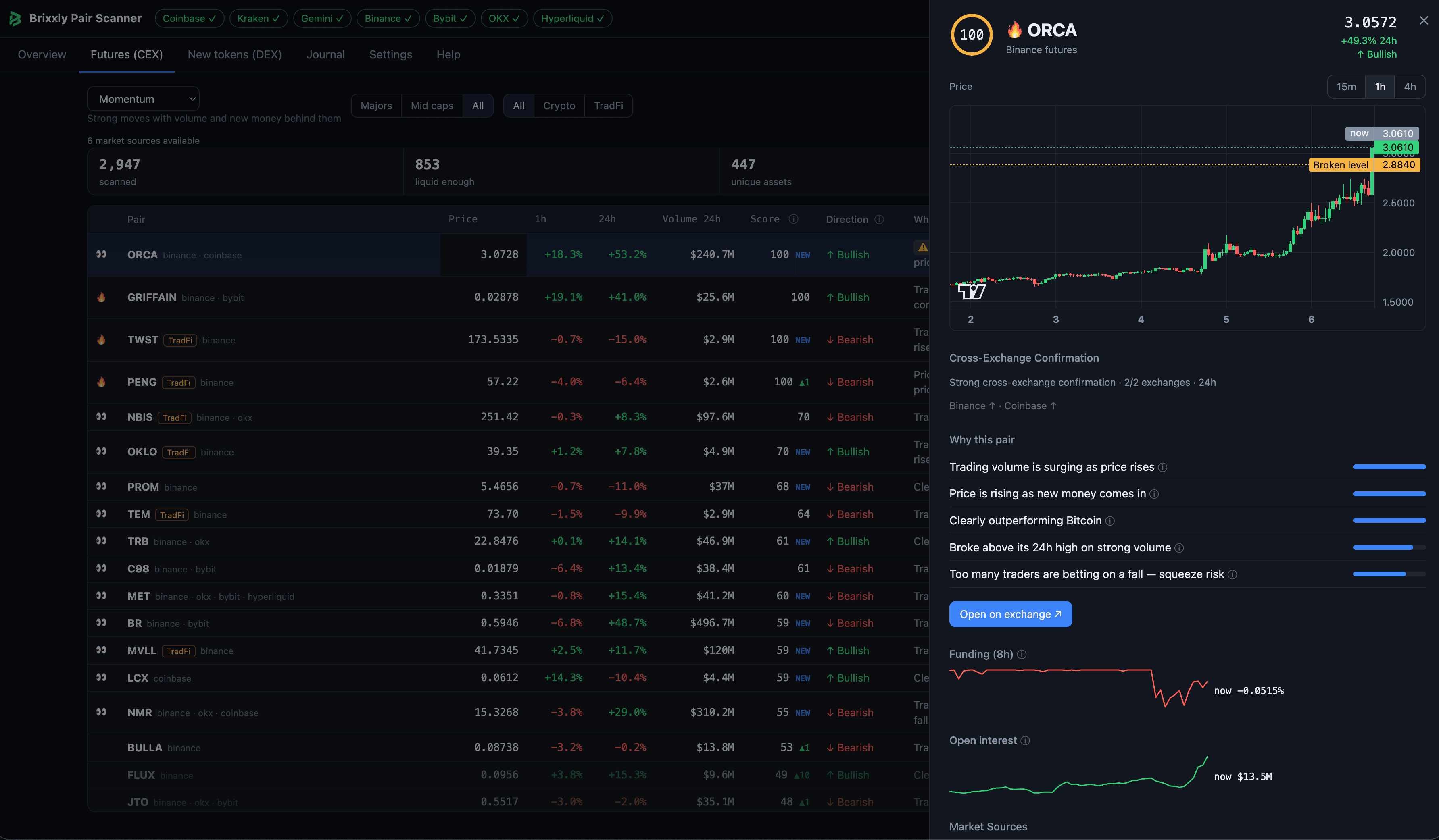The height and width of the screenshot is (840, 1439).
Task: Open the New tokens (DEX) tab
Action: click(235, 55)
